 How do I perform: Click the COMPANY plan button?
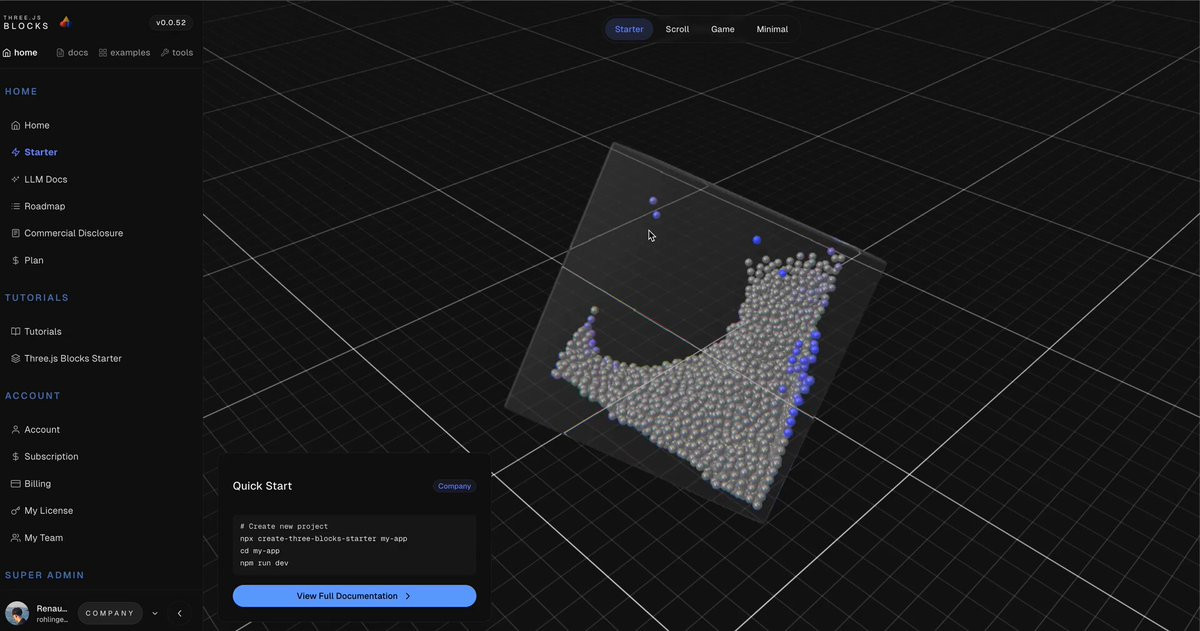110,613
